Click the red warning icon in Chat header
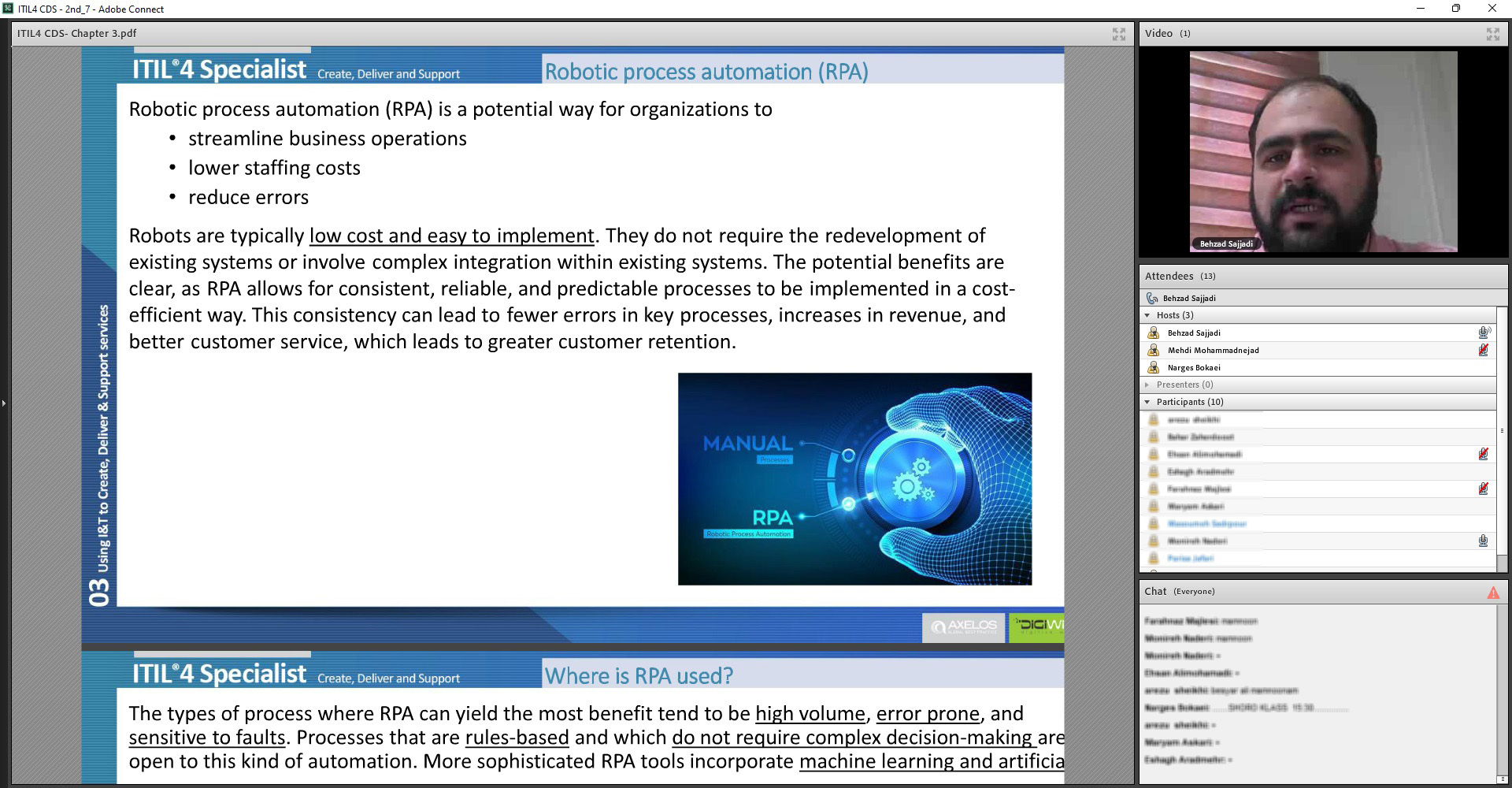 1492,593
